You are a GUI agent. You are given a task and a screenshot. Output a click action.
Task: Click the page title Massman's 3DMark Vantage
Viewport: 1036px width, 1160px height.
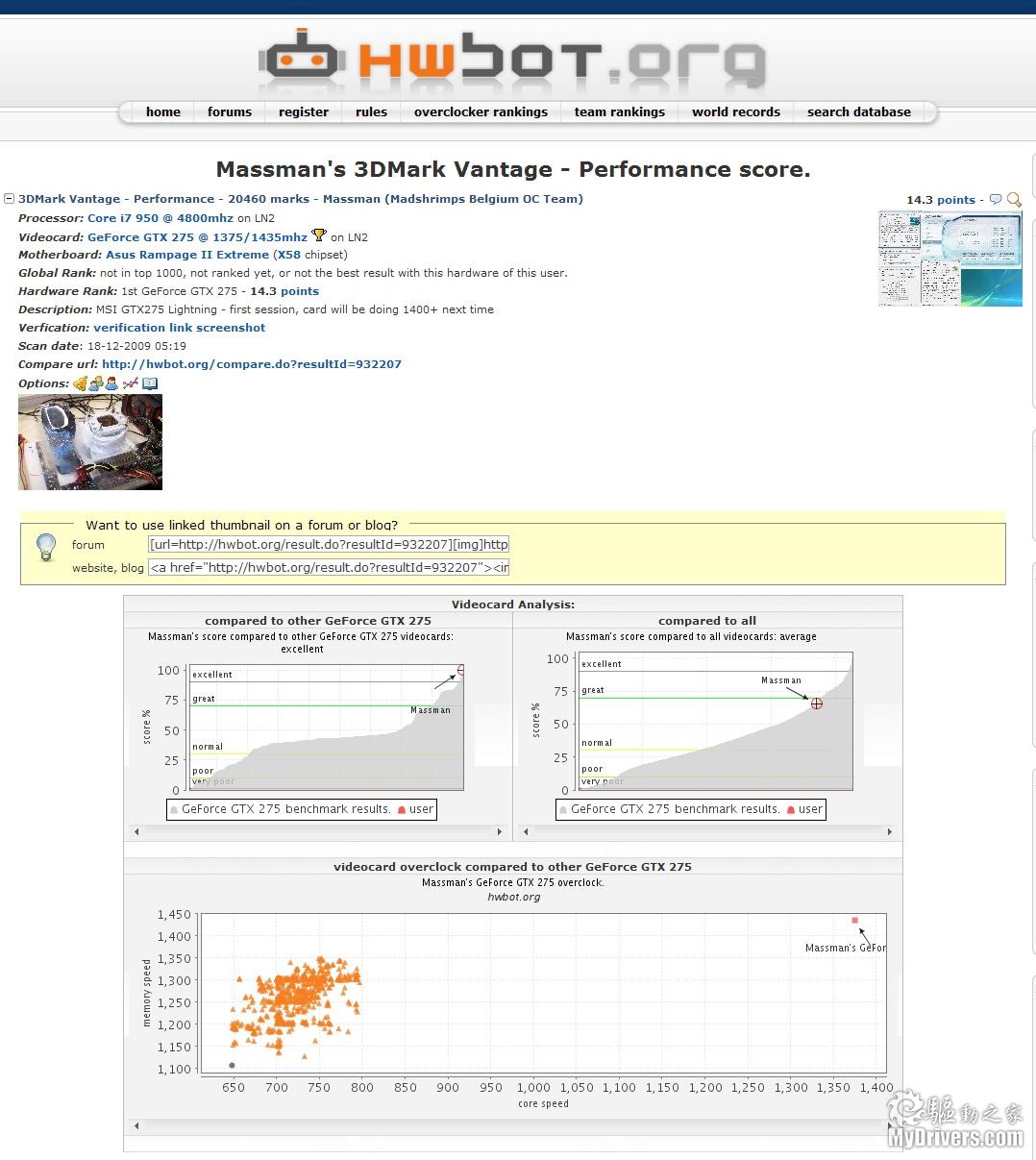coord(513,170)
